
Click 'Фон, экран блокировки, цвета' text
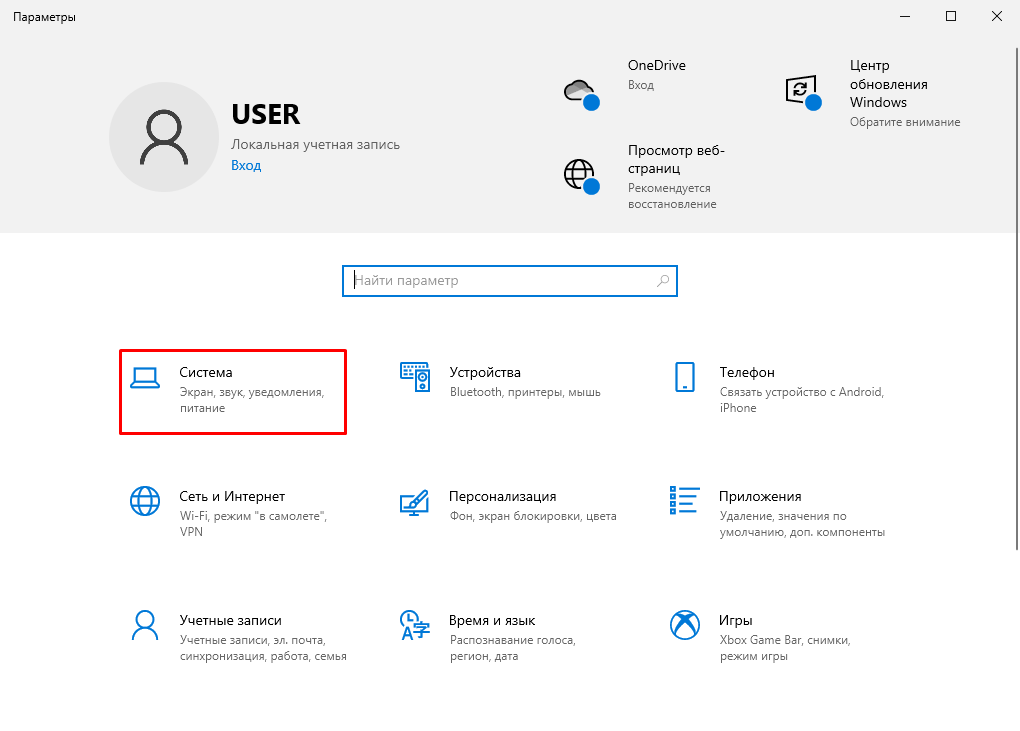point(533,516)
